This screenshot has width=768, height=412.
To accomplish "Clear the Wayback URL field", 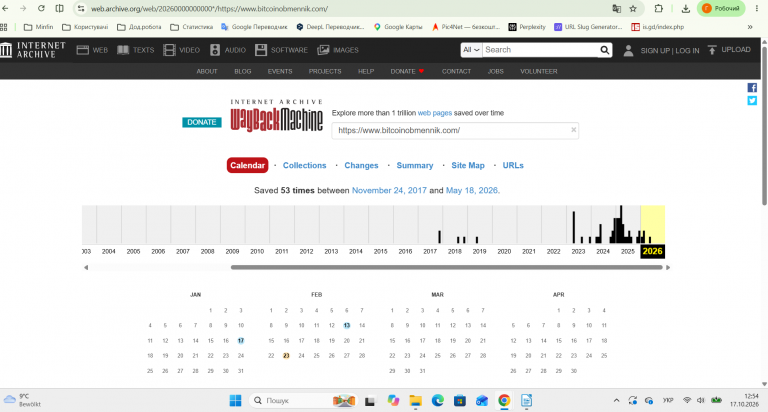I will click(x=574, y=130).
